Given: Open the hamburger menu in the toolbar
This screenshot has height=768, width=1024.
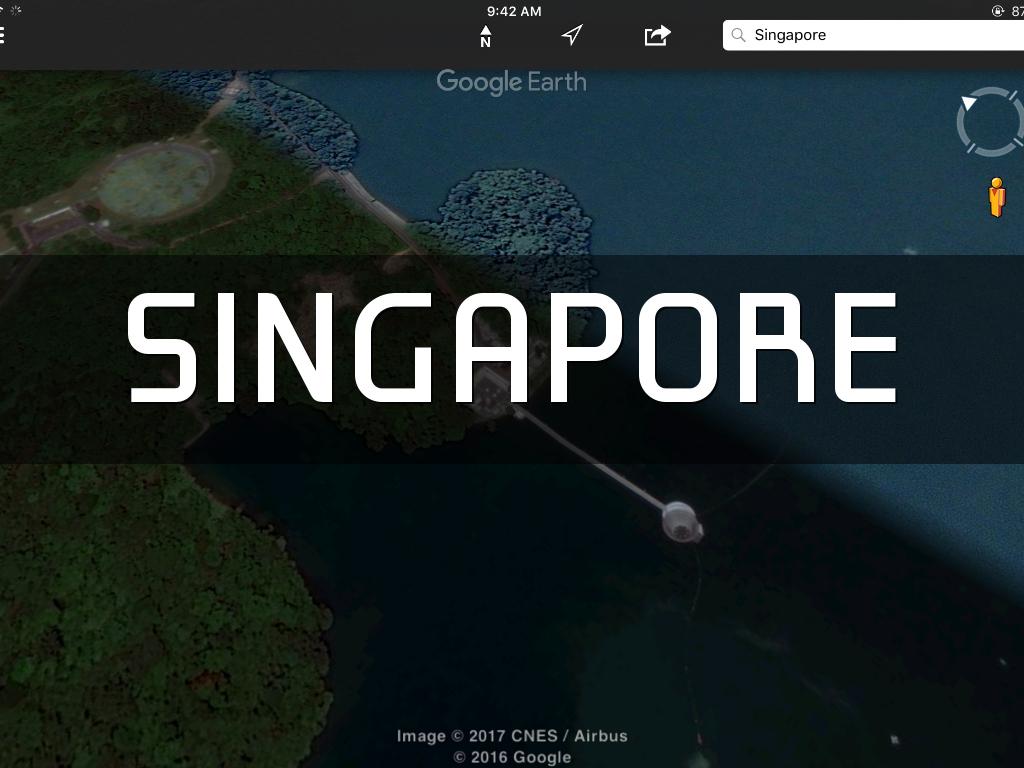Looking at the screenshot, I should (x=4, y=35).
